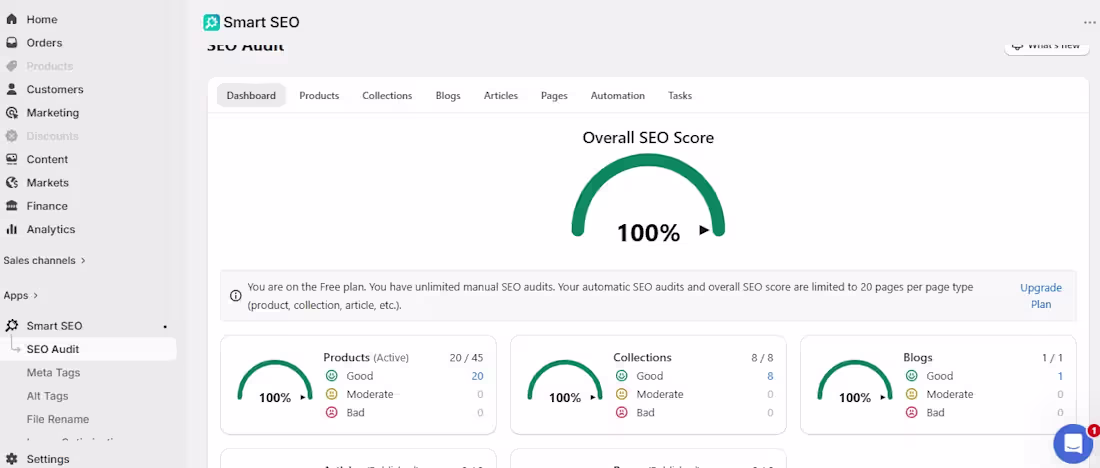Open Home in the sidebar
Viewport: 1100px width, 468px height.
42,20
